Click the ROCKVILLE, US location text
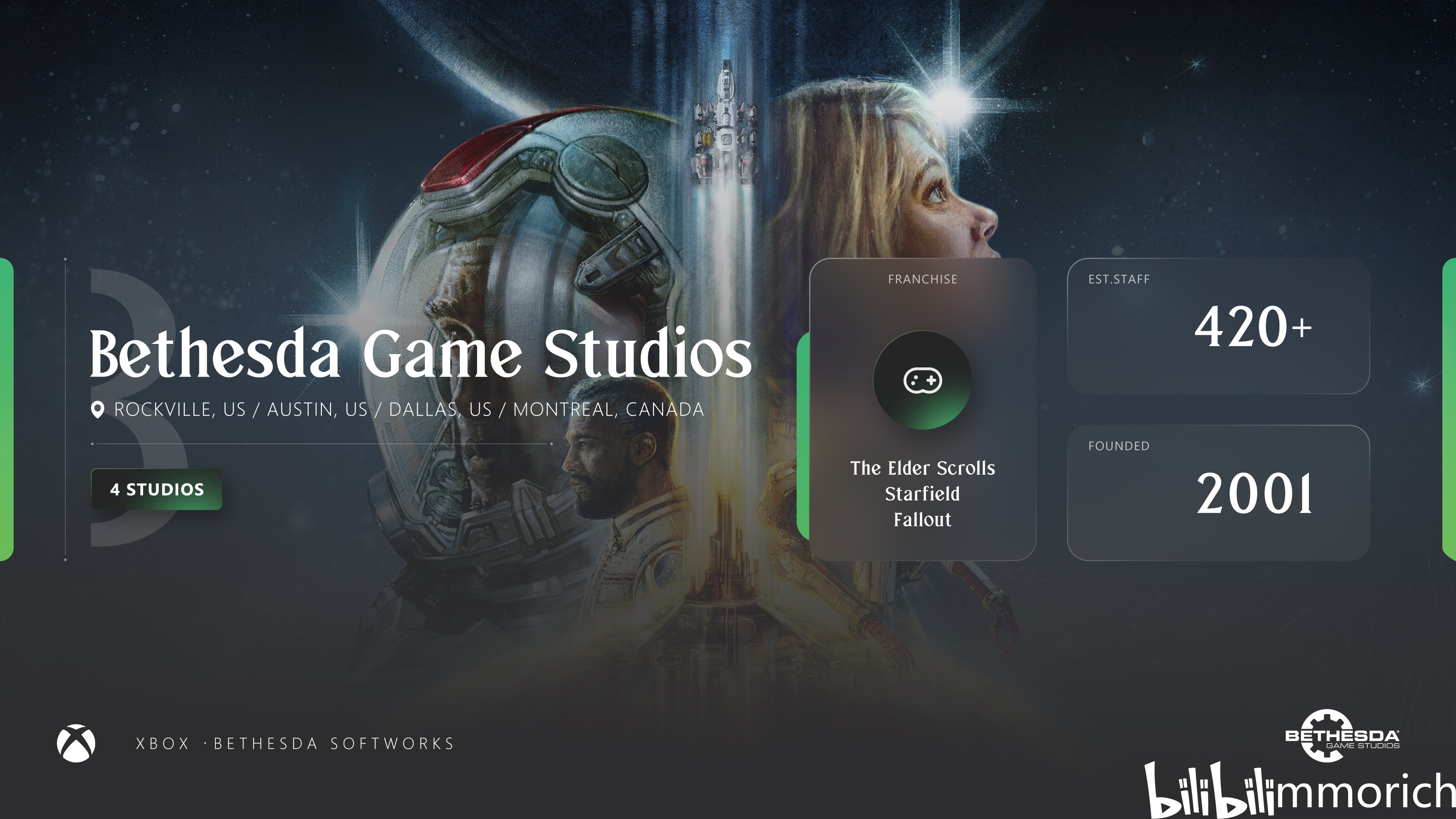This screenshot has width=1456, height=819. [180, 409]
